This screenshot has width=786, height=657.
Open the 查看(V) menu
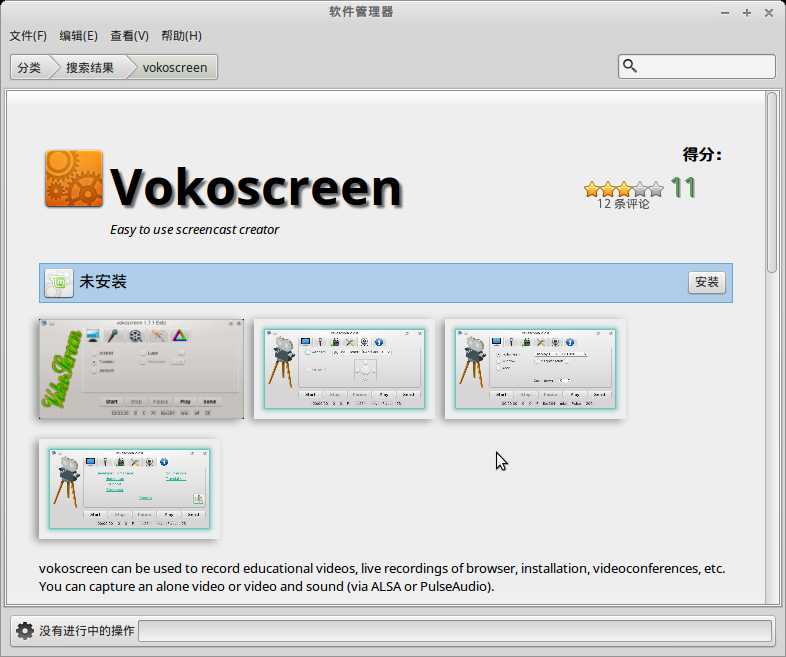(x=129, y=36)
